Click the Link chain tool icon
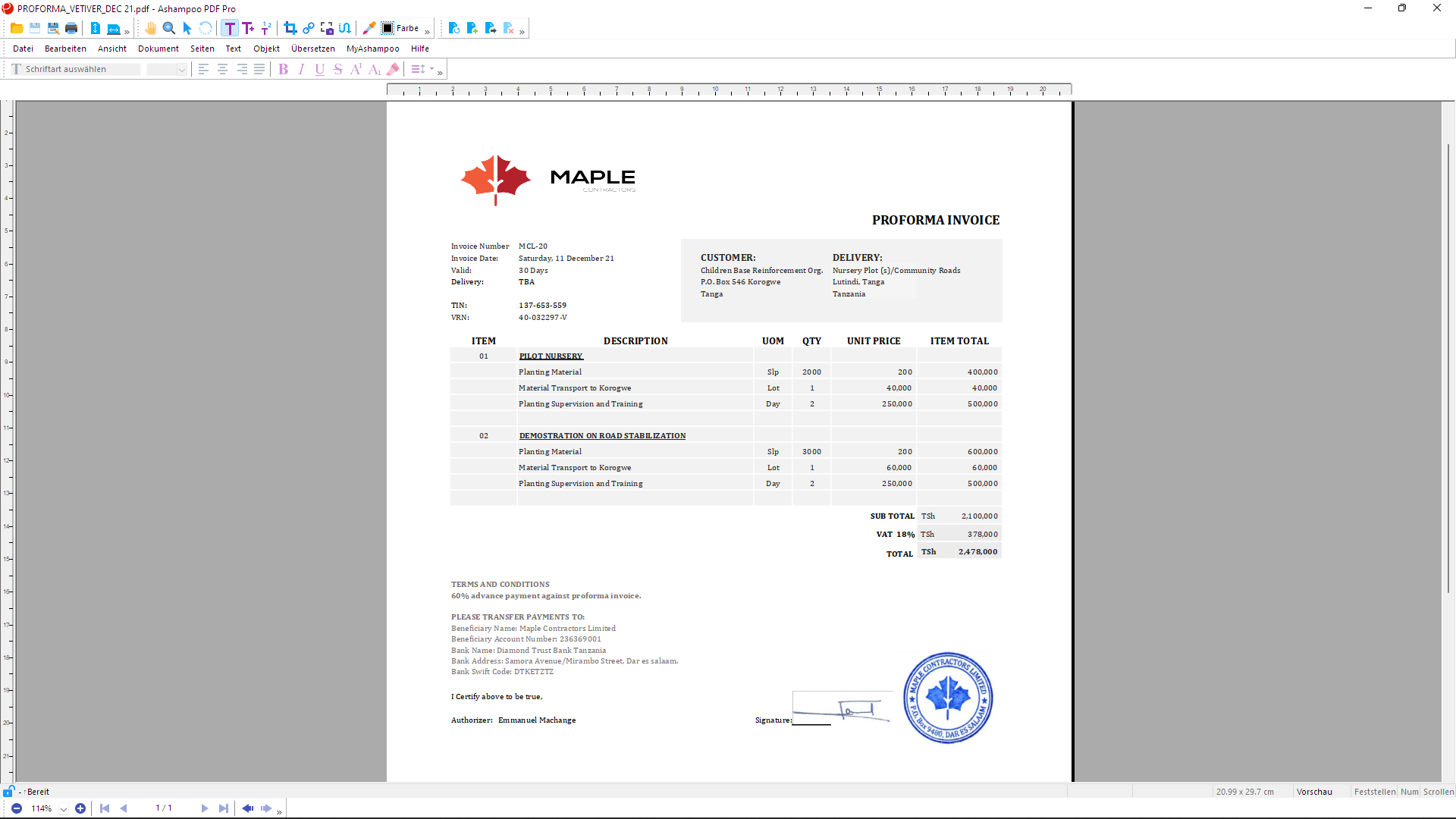The image size is (1456, 819). coord(309,28)
